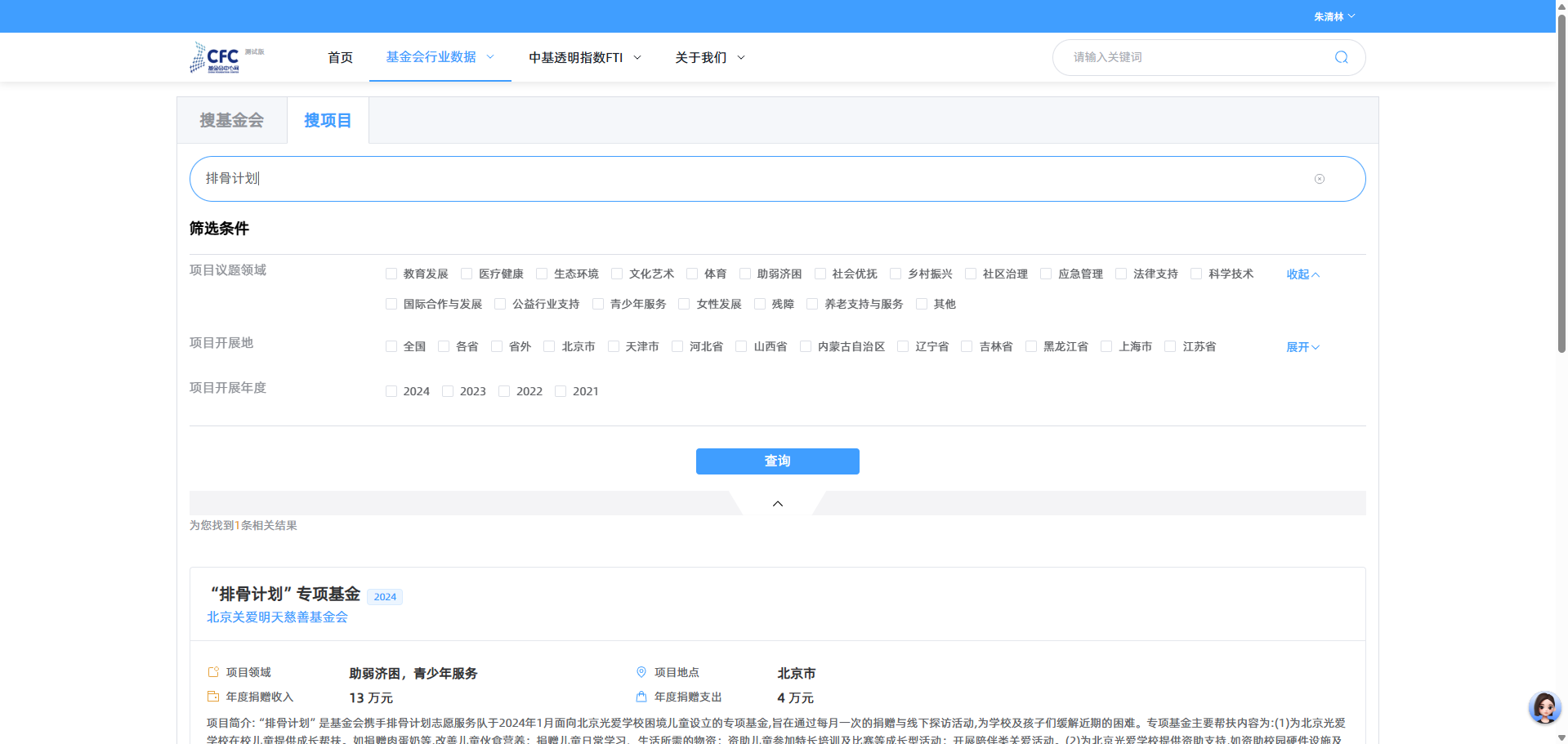Viewport: 1568px width, 744px height.
Task: Expand the project location list with 展开
Action: pyautogui.click(x=1302, y=347)
